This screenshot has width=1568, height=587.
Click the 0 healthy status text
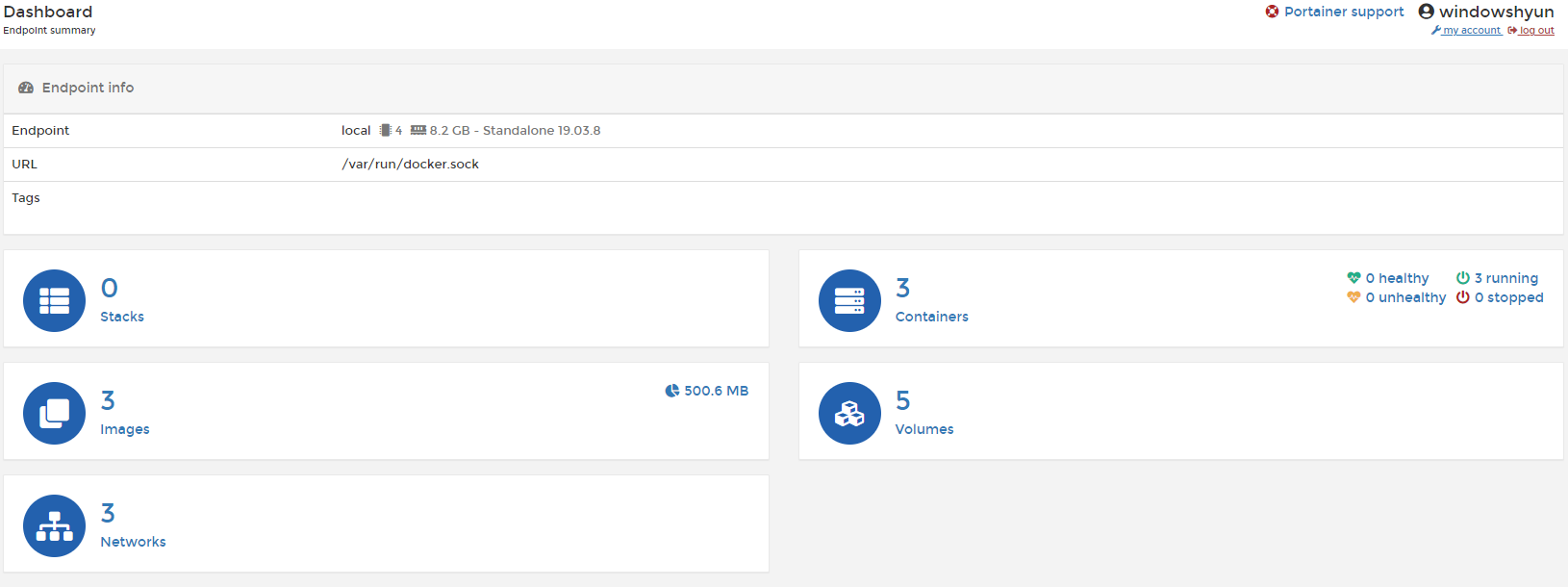pyautogui.click(x=1397, y=278)
